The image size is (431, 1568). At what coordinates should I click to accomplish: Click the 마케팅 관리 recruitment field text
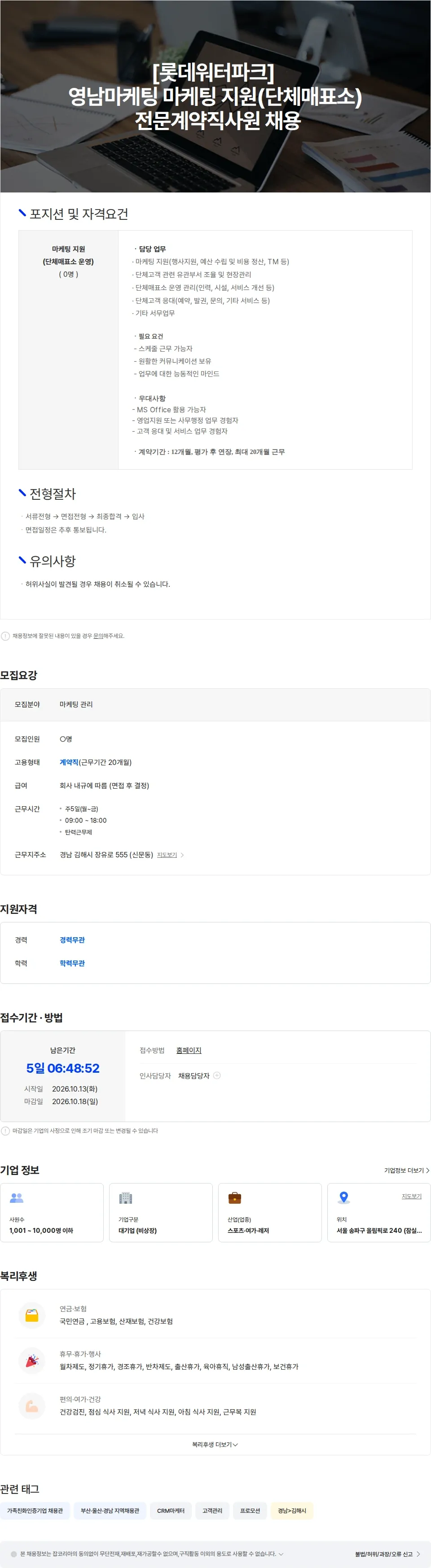[76, 704]
